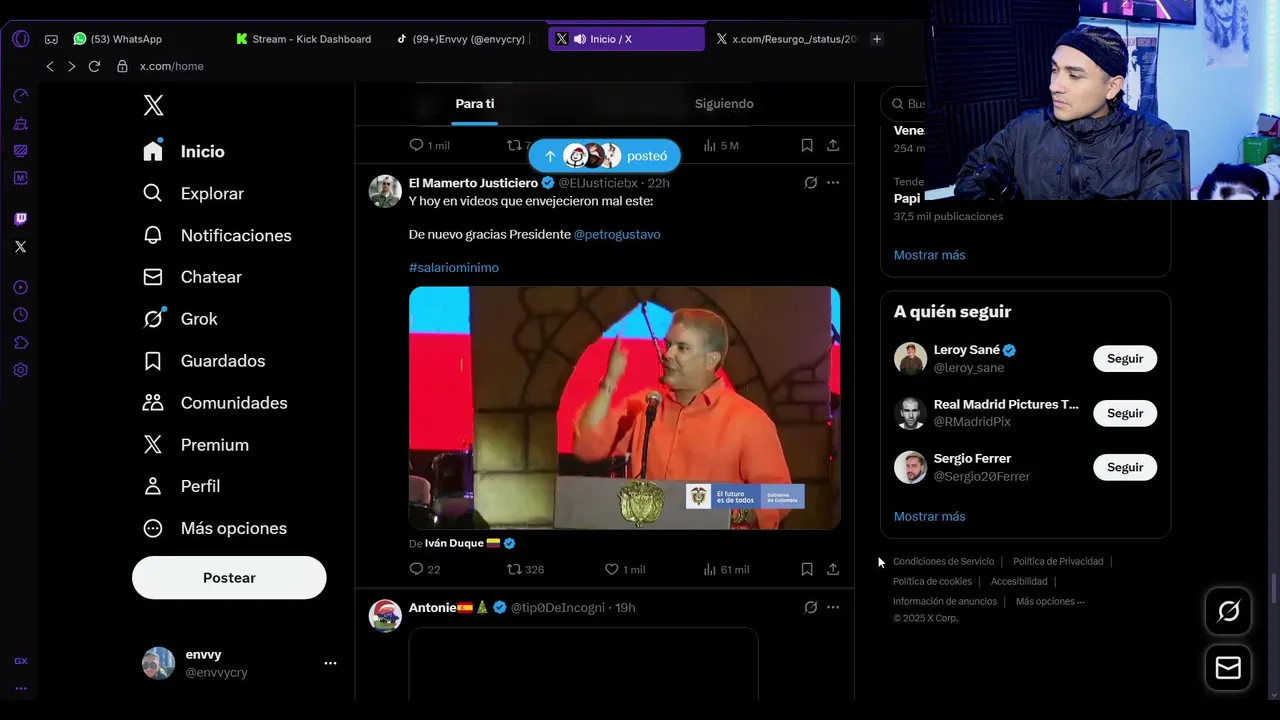
Task: Open Accesibilidad link
Action: tap(1019, 582)
